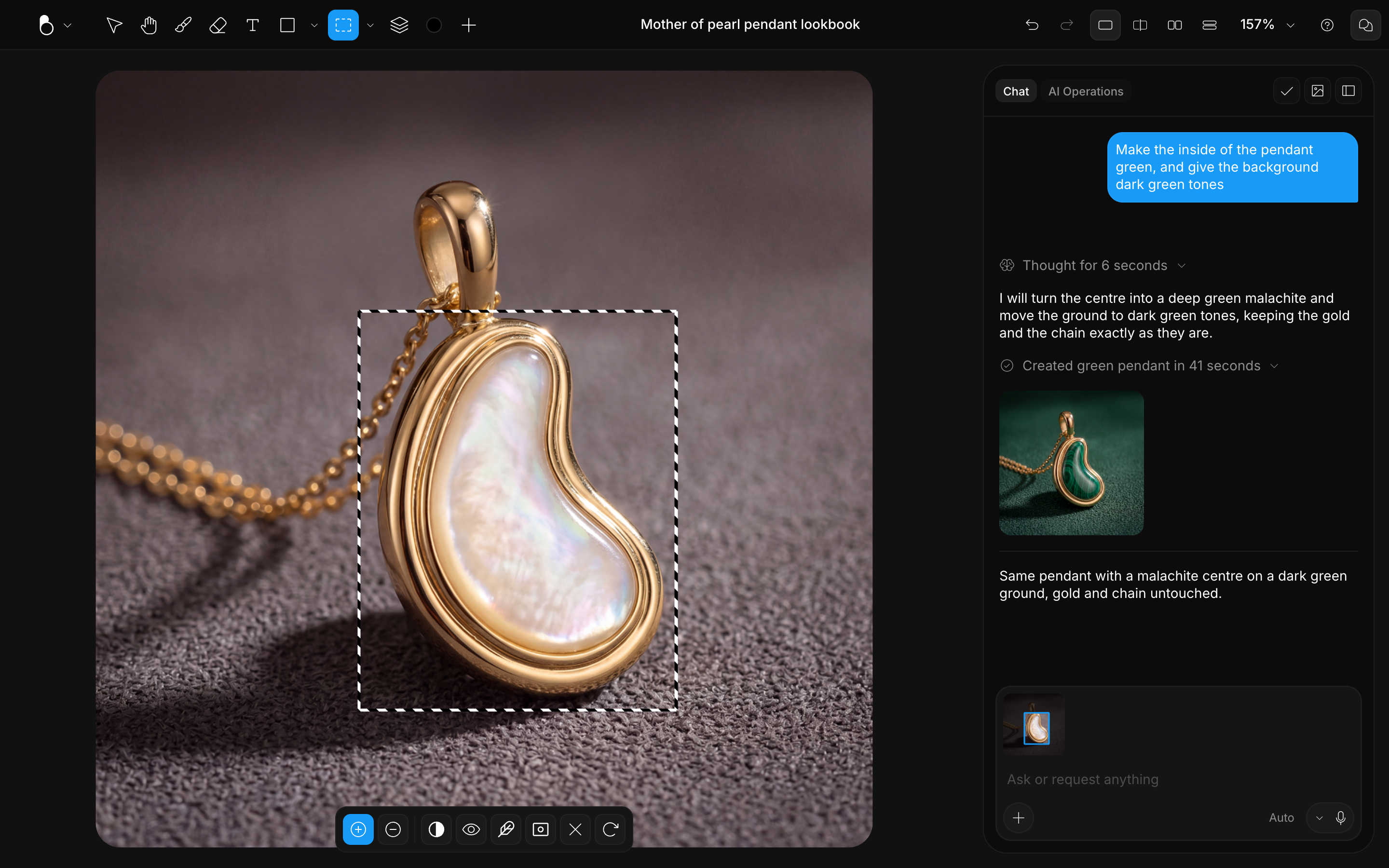Pick the hand pan tool
The image size is (1389, 868).
pos(149,25)
